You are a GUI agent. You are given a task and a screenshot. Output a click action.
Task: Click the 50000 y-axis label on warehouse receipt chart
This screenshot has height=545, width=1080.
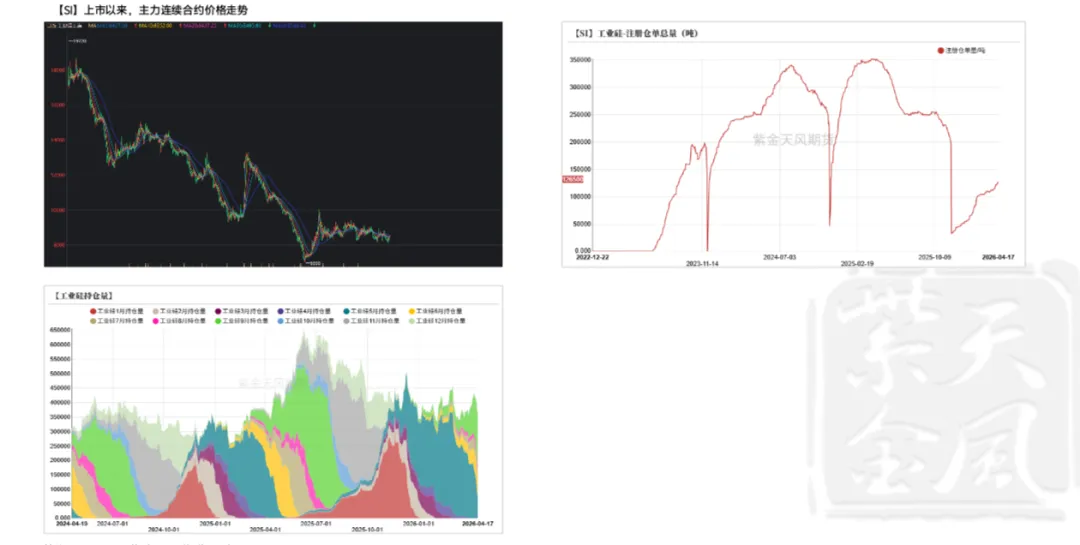(581, 224)
